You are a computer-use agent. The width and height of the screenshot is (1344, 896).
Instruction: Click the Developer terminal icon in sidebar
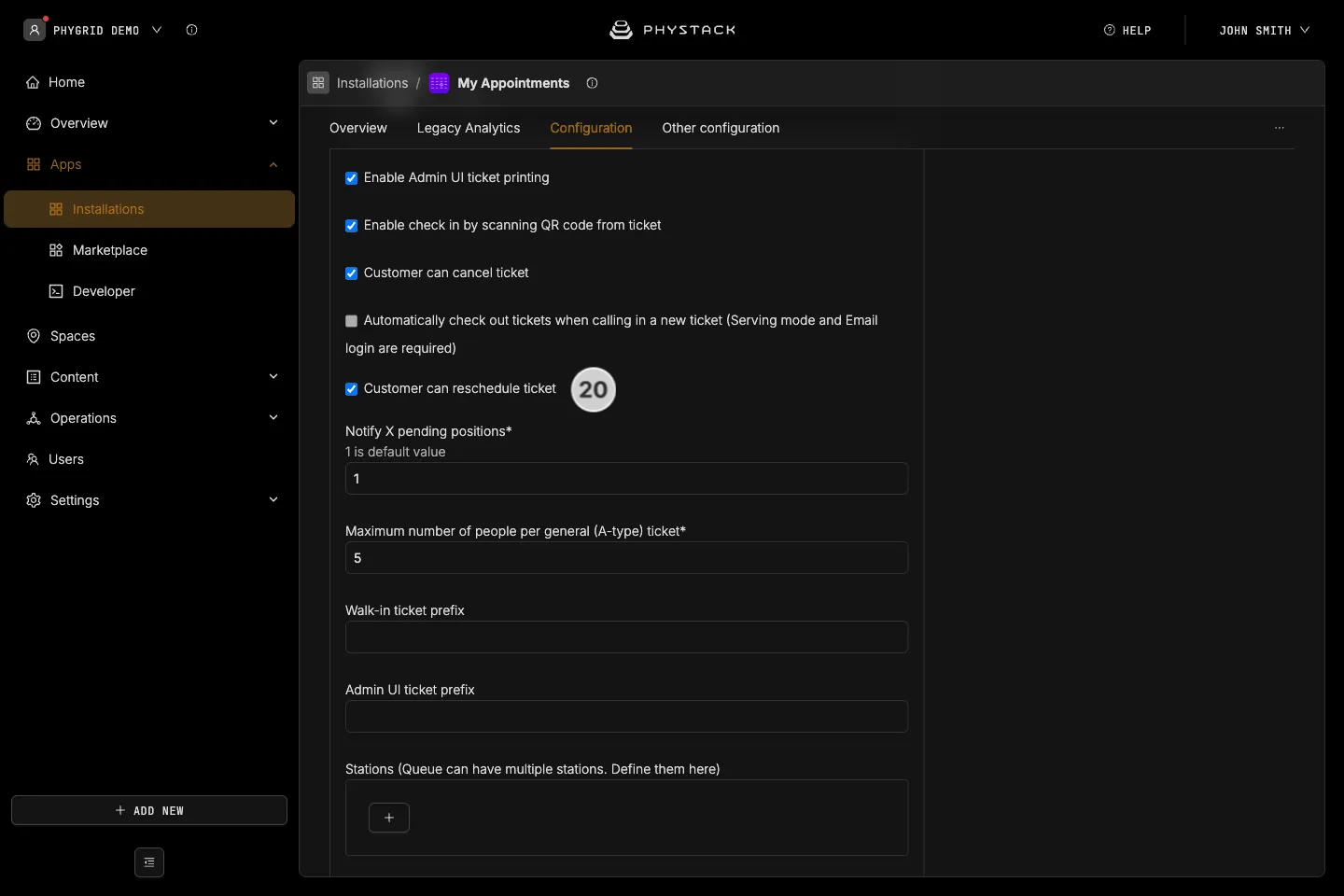point(56,291)
